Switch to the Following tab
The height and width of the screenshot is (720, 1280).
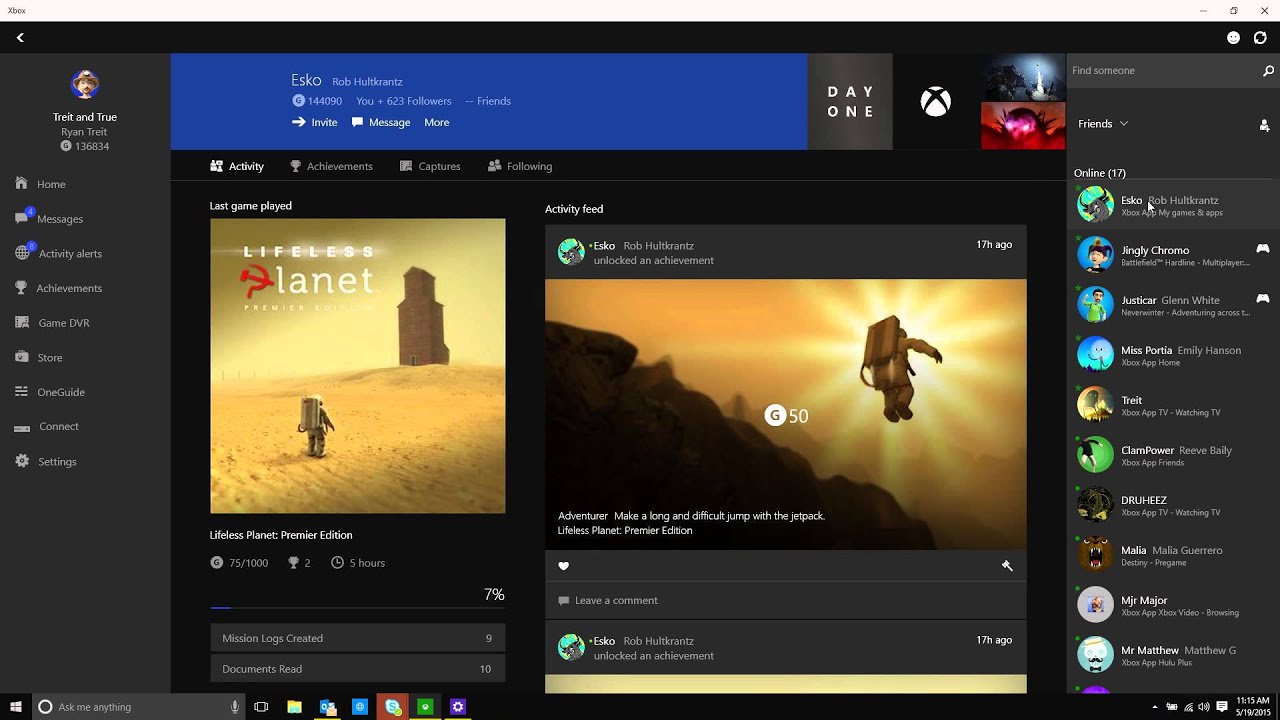(520, 166)
